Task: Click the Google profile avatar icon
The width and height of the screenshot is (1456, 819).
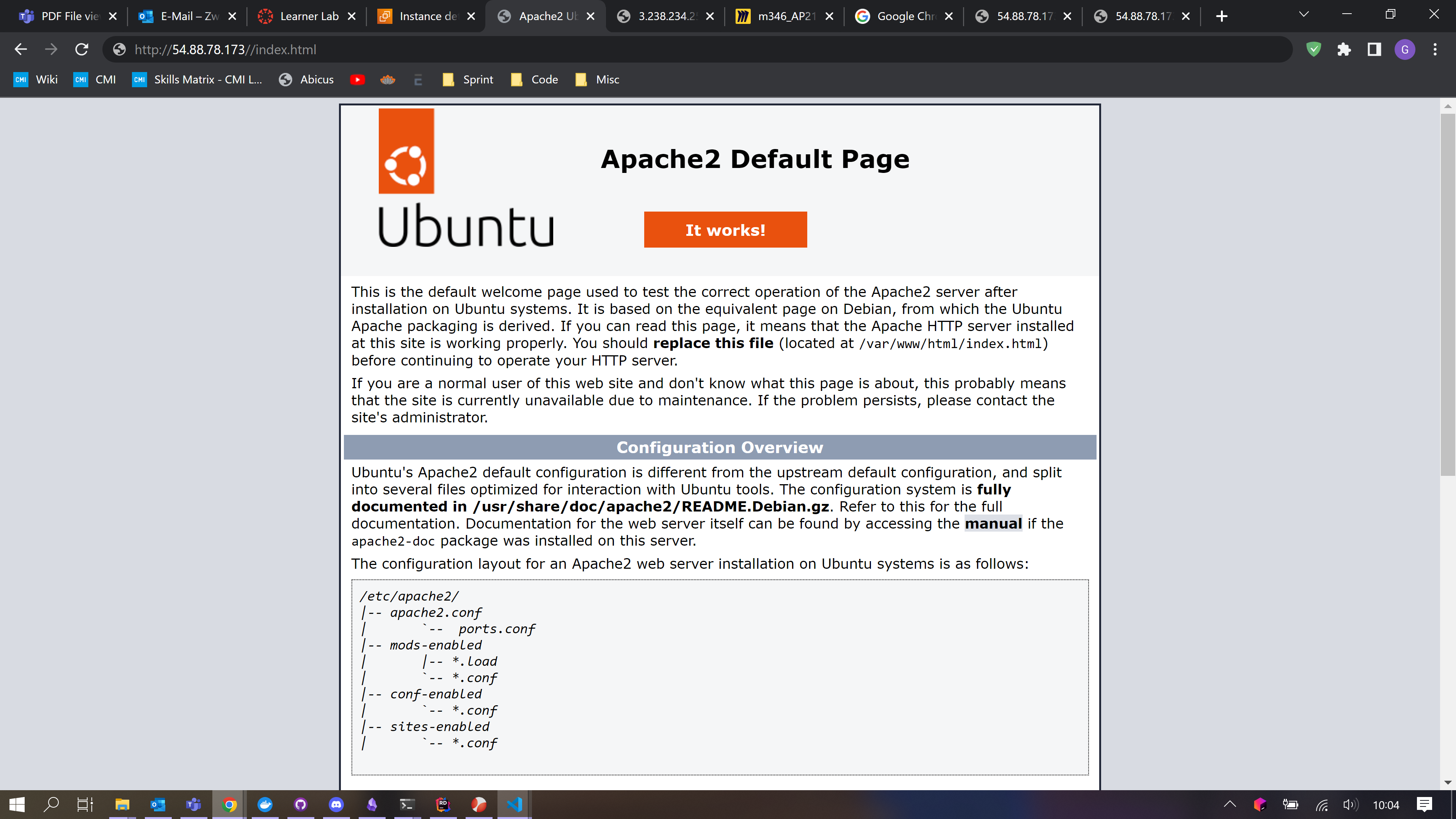Action: [1404, 50]
